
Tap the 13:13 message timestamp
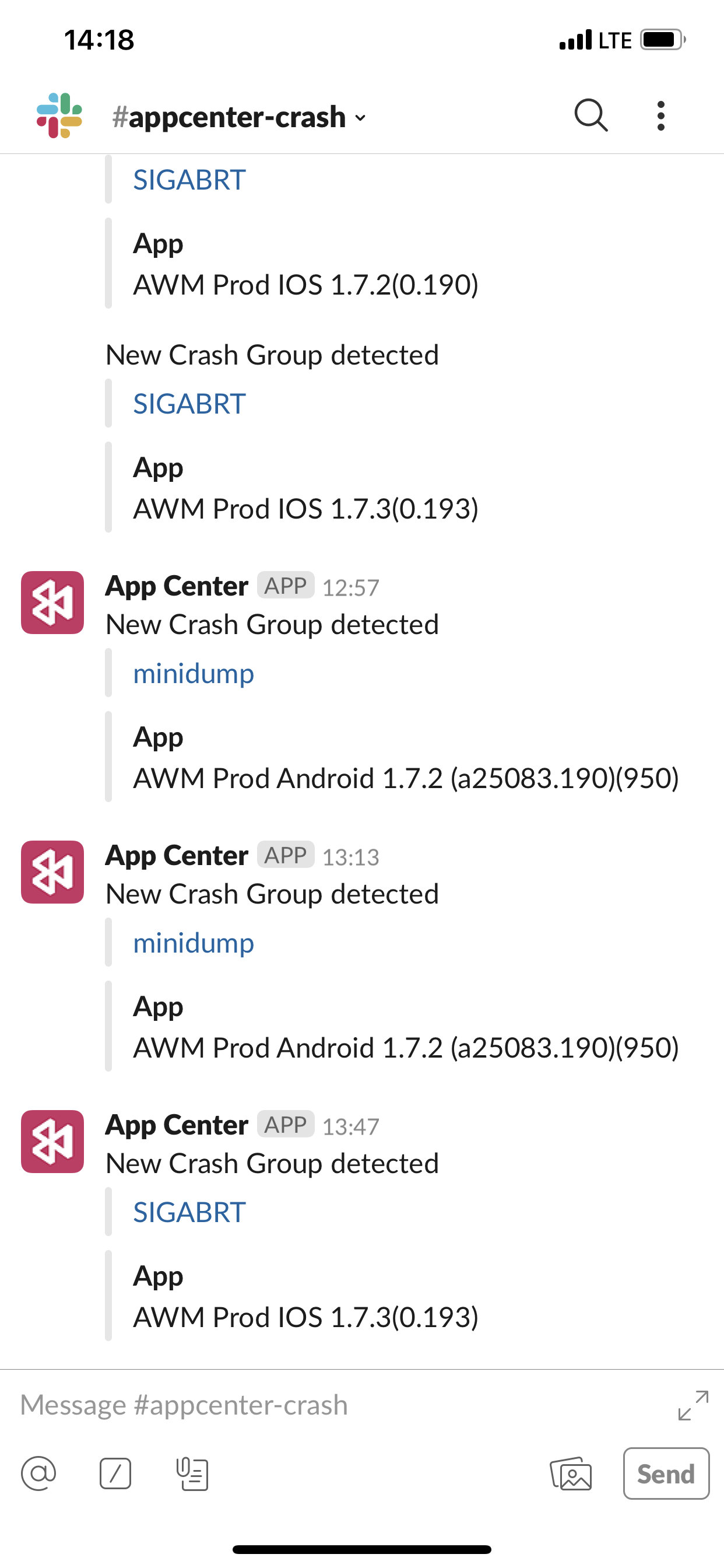pos(352,856)
